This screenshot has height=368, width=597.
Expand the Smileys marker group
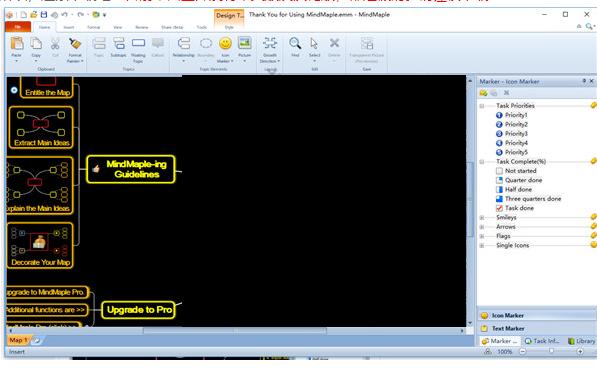482,218
